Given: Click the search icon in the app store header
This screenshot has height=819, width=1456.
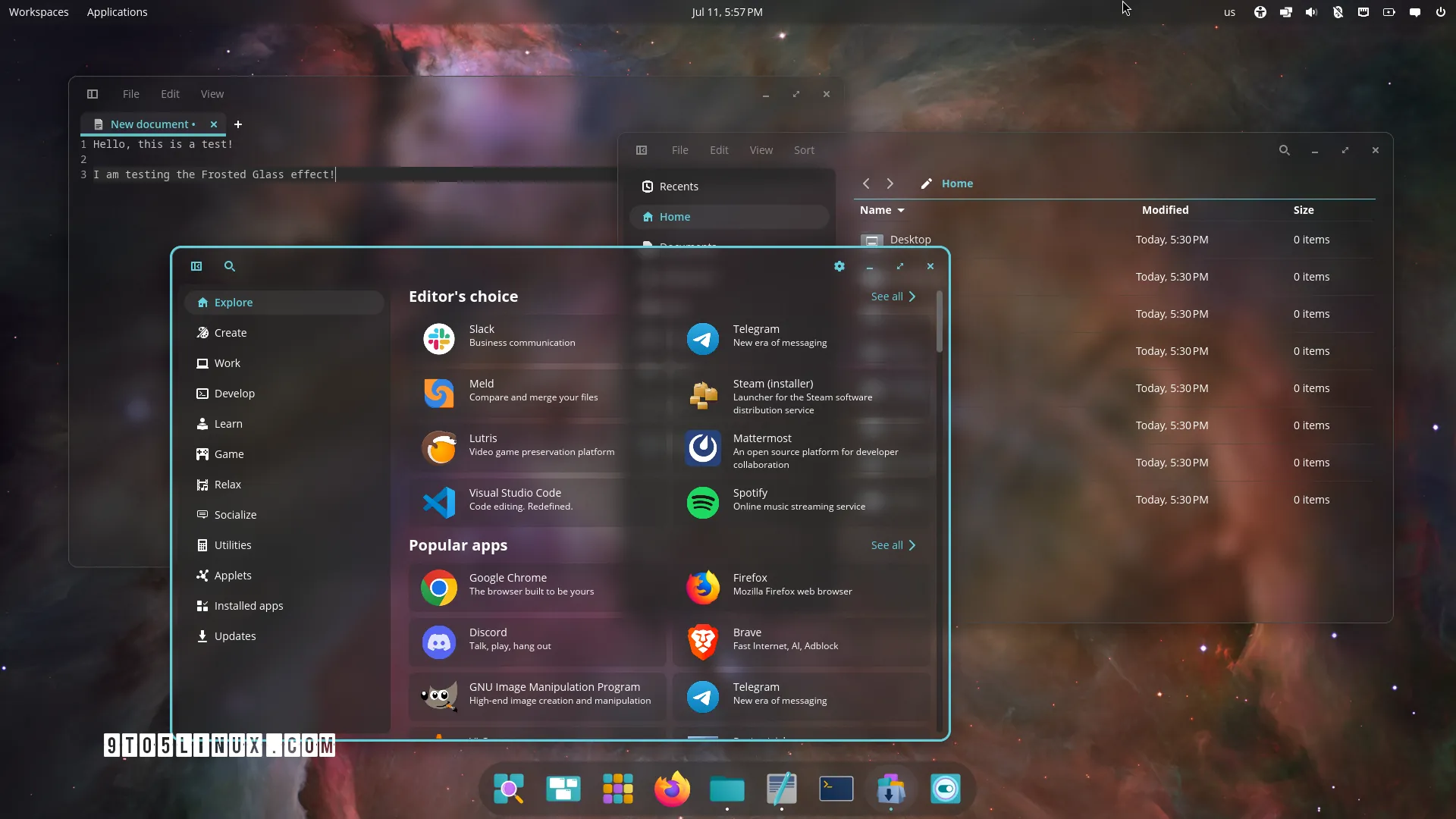Looking at the screenshot, I should click(x=230, y=266).
